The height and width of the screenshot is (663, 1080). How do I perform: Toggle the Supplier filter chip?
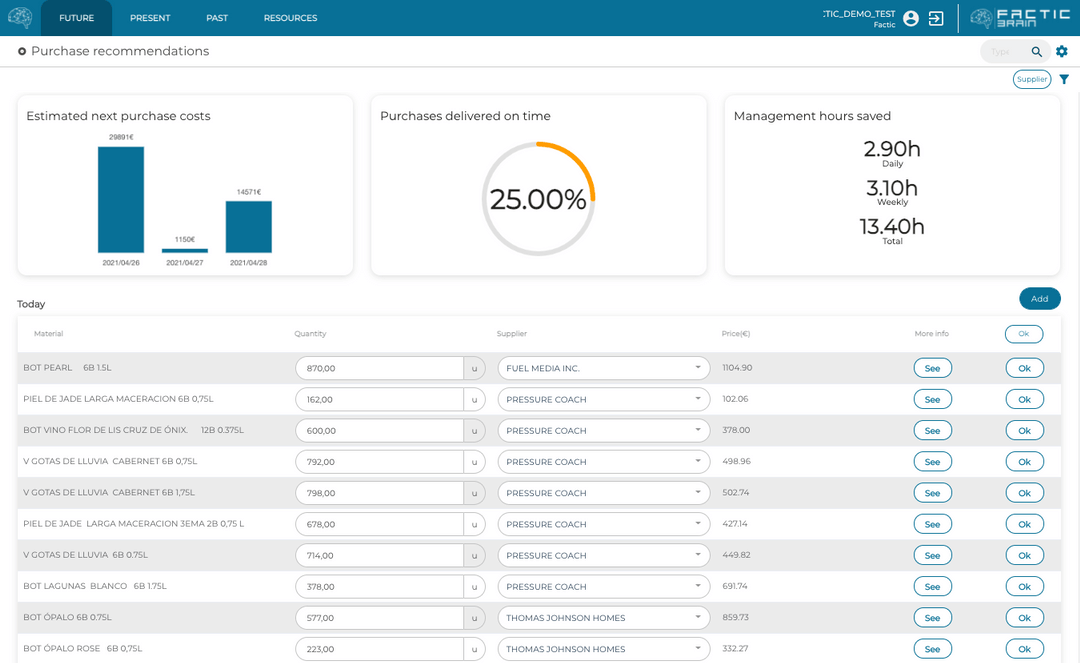1031,78
